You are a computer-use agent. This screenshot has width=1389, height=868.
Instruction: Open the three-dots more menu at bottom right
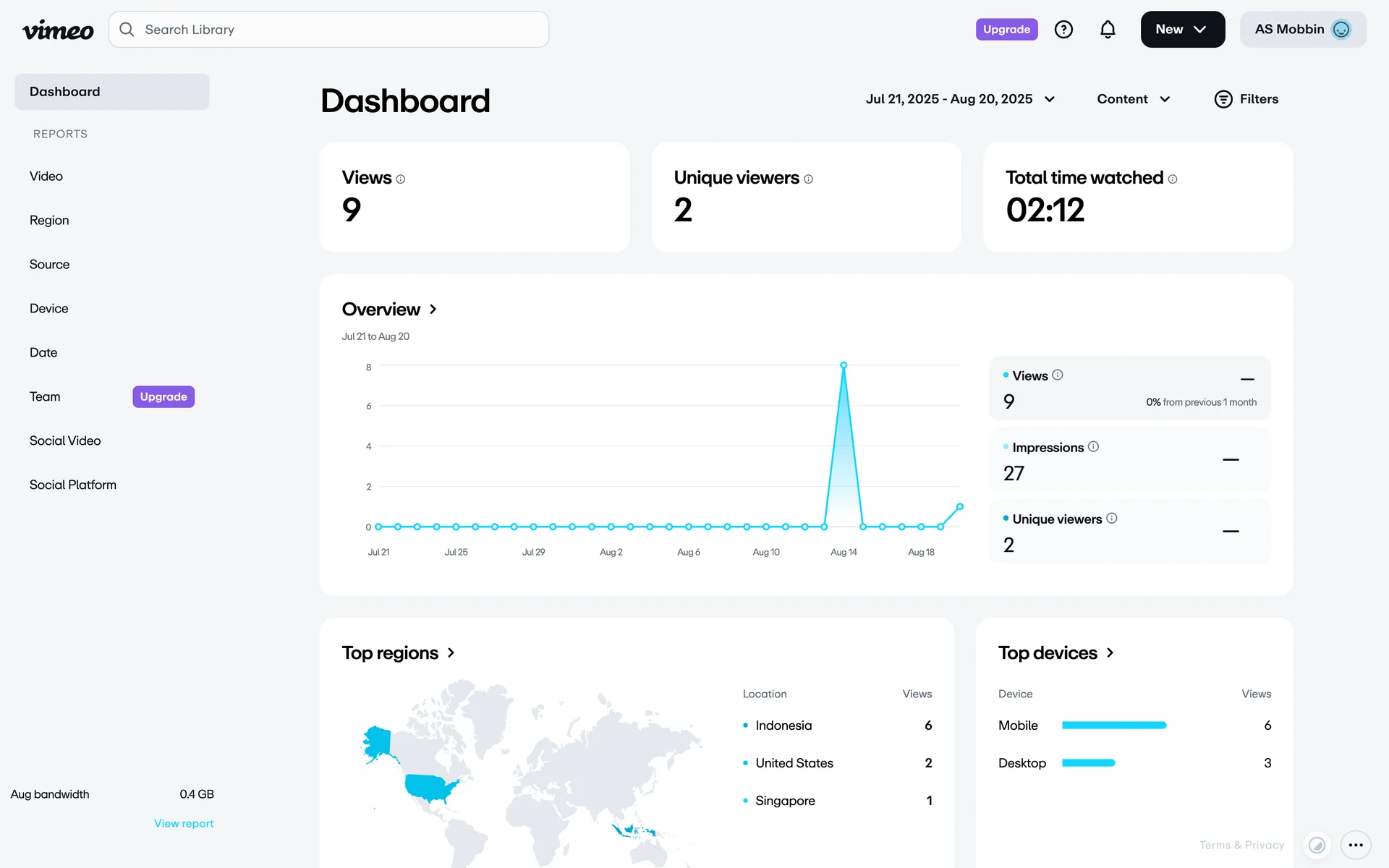pyautogui.click(x=1356, y=845)
